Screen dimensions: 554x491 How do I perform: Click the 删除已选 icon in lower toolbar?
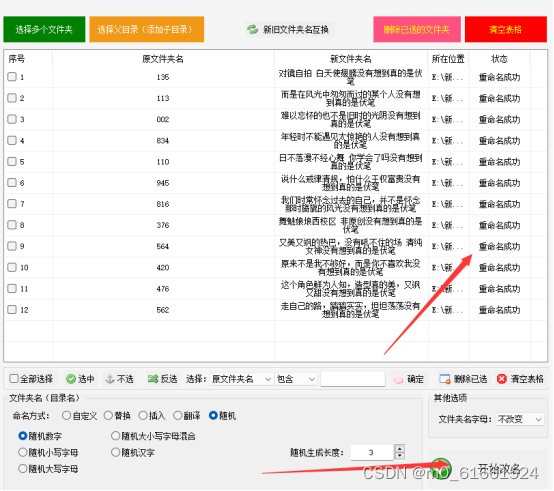(445, 379)
